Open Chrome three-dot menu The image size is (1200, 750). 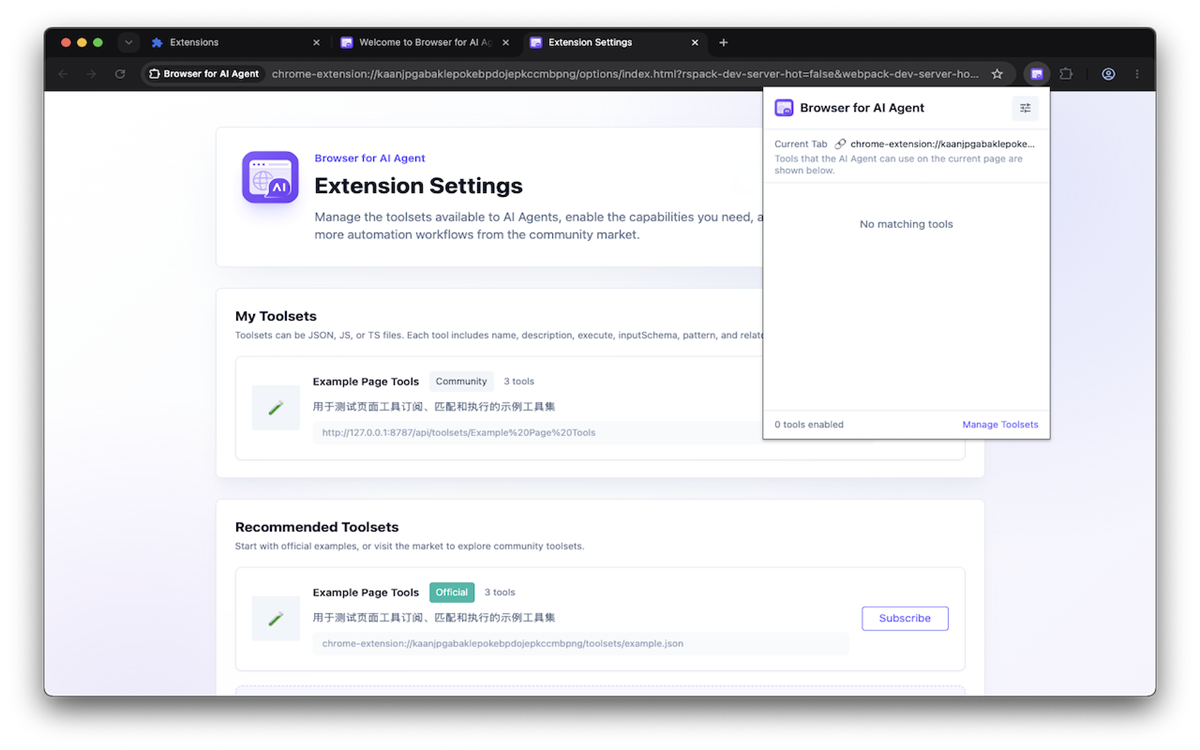pos(1137,74)
